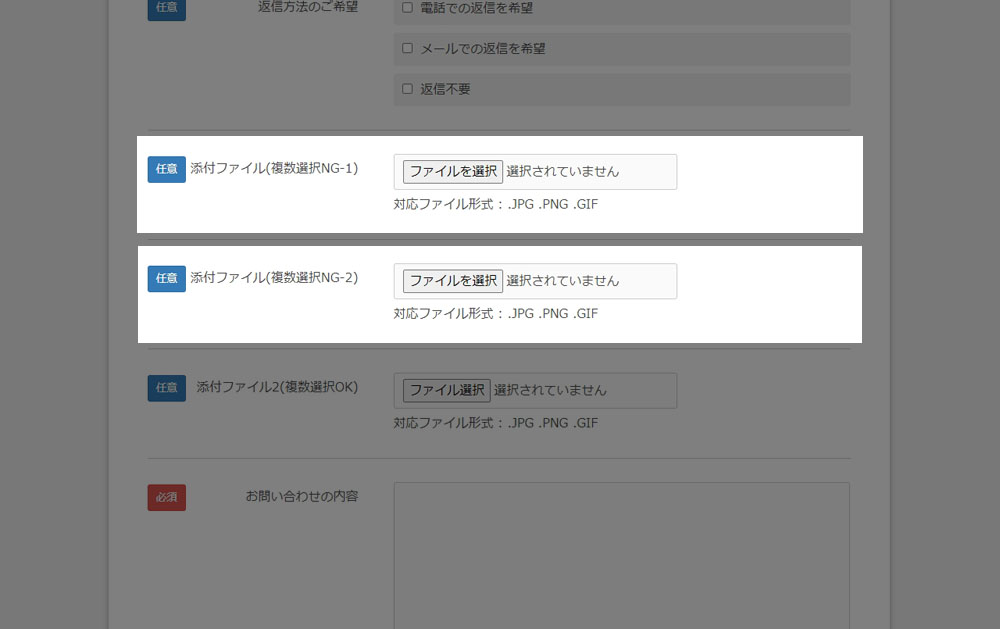Check the メールでの返信を希望 checkbox
The width and height of the screenshot is (1000, 629).
407,47
